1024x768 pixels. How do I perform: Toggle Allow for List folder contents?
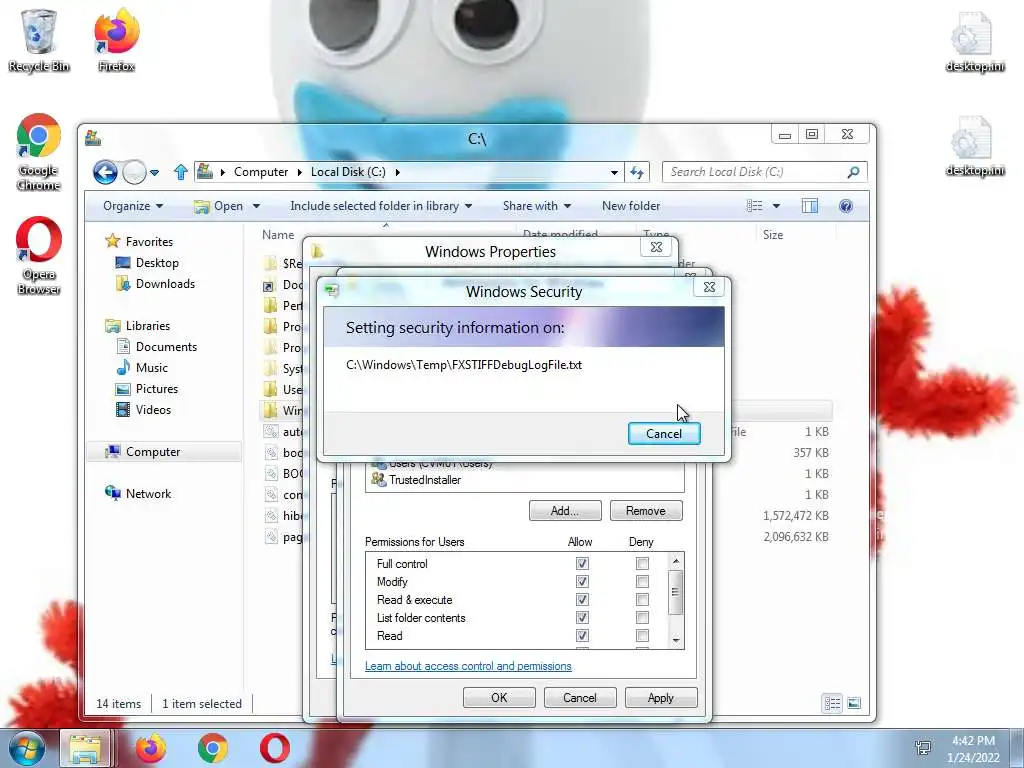click(582, 617)
